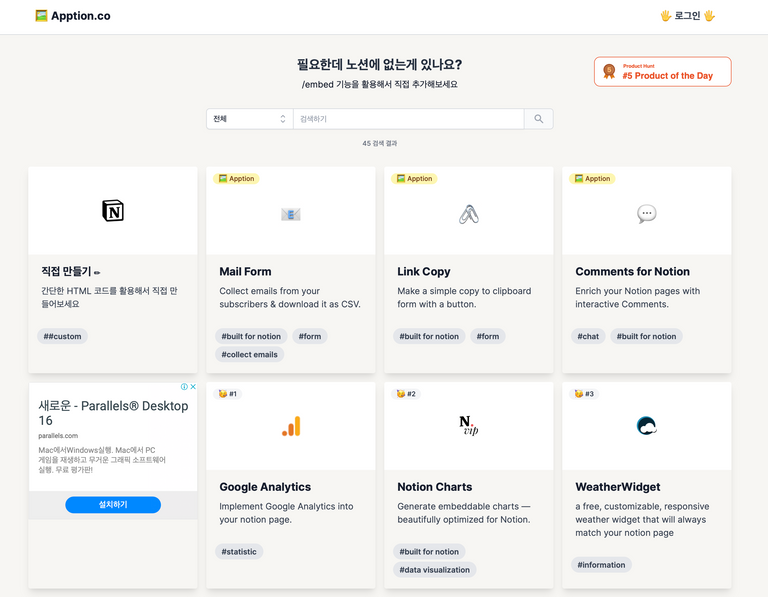
Task: Select the #data visualization tag
Action: pyautogui.click(x=434, y=570)
